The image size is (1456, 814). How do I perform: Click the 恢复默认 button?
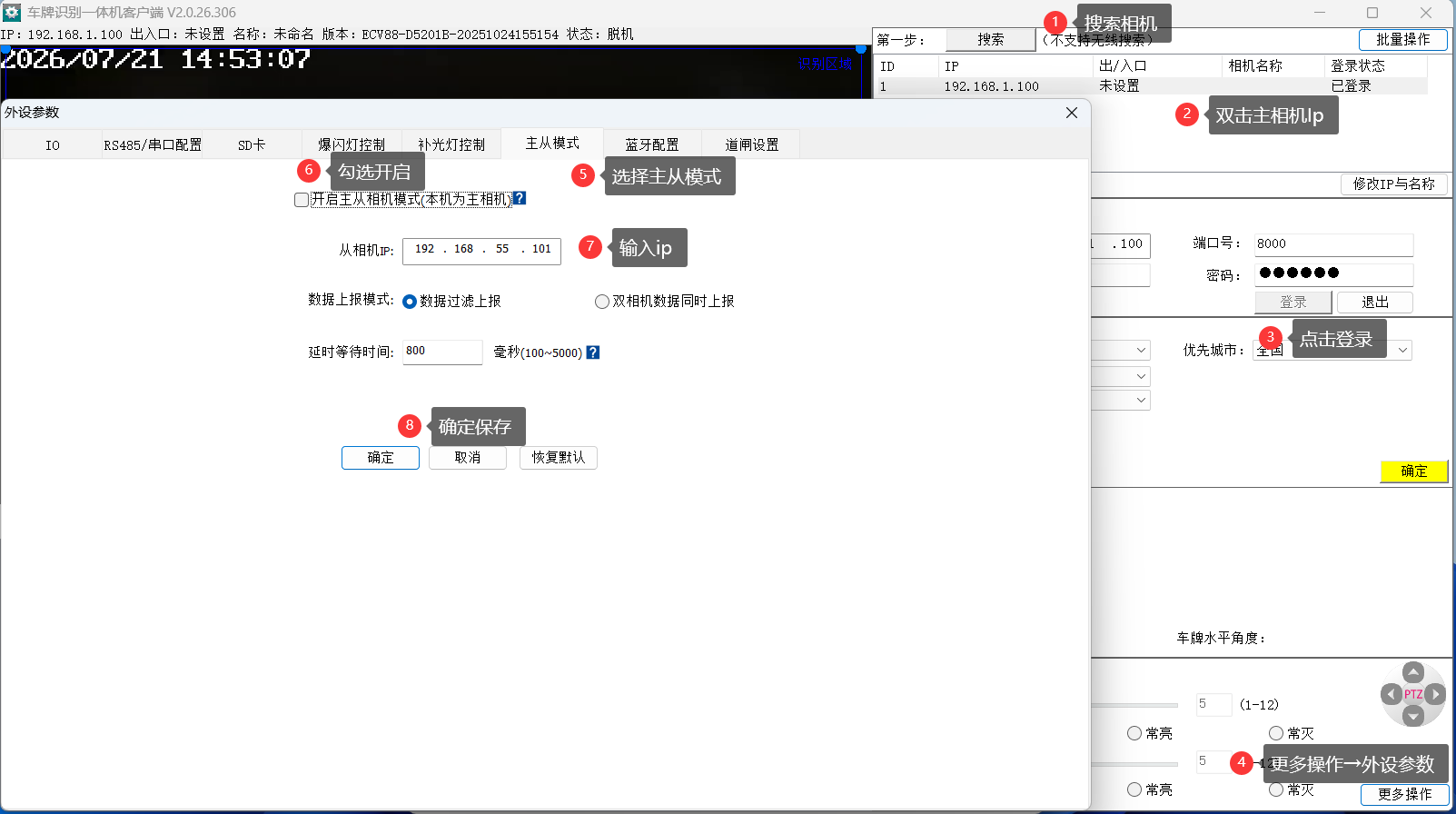tap(559, 458)
